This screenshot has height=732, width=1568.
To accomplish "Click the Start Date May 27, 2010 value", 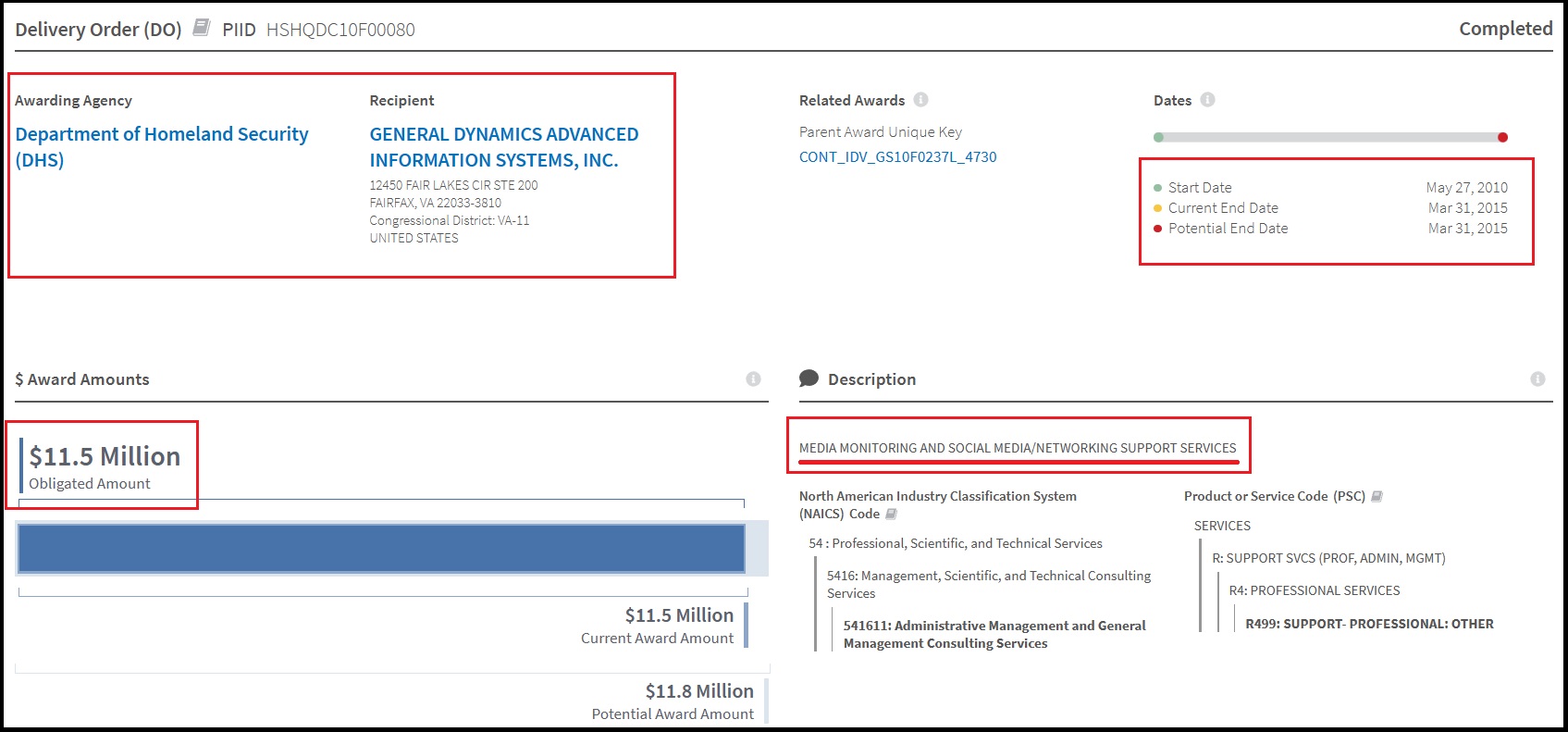I will pyautogui.click(x=1467, y=187).
